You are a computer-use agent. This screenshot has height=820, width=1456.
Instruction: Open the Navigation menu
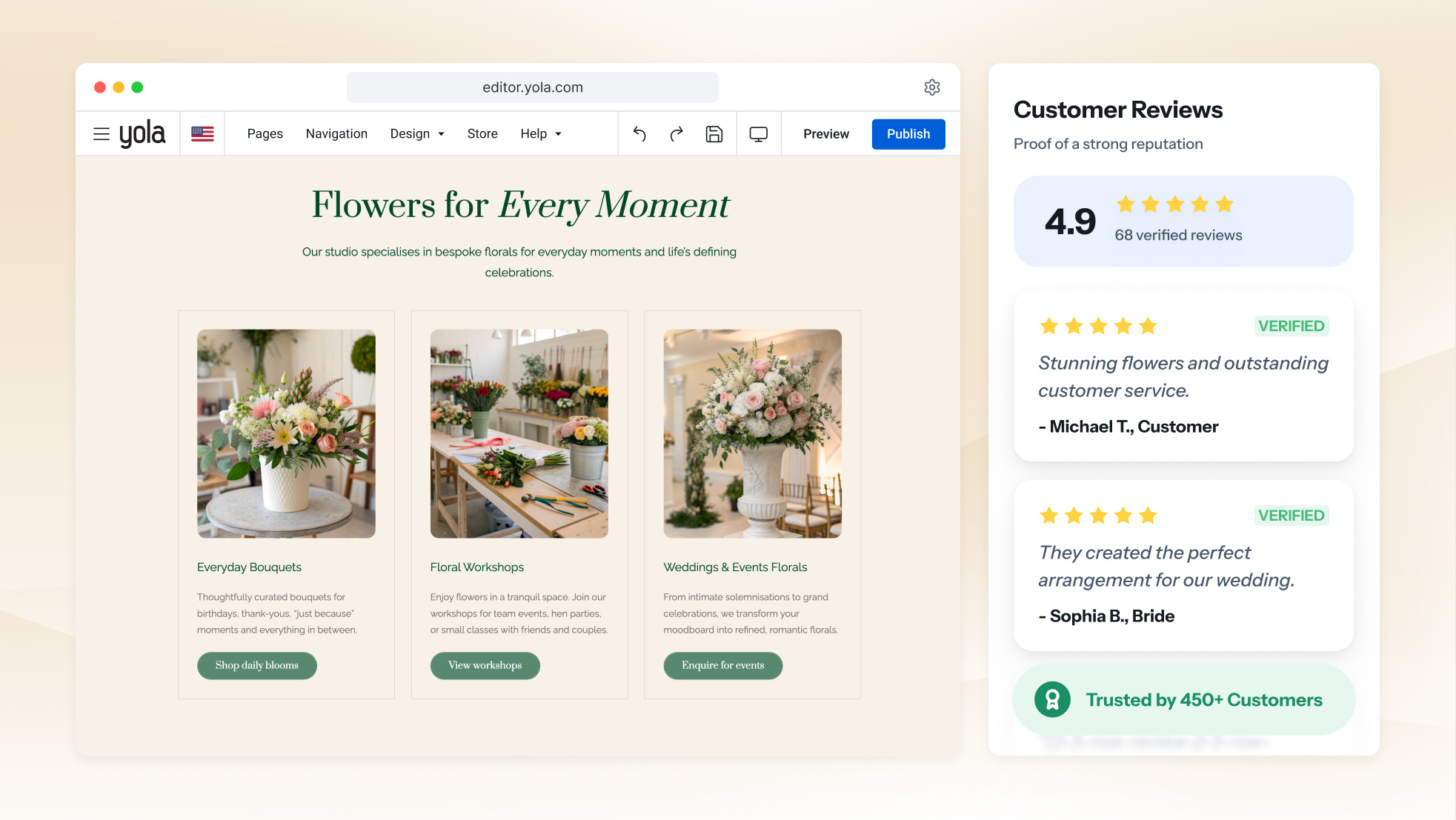336,134
